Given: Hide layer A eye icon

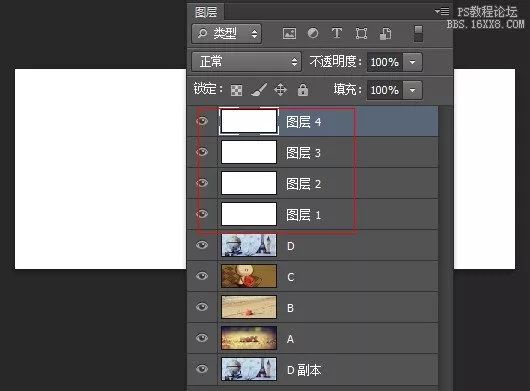Looking at the screenshot, I should pos(202,338).
